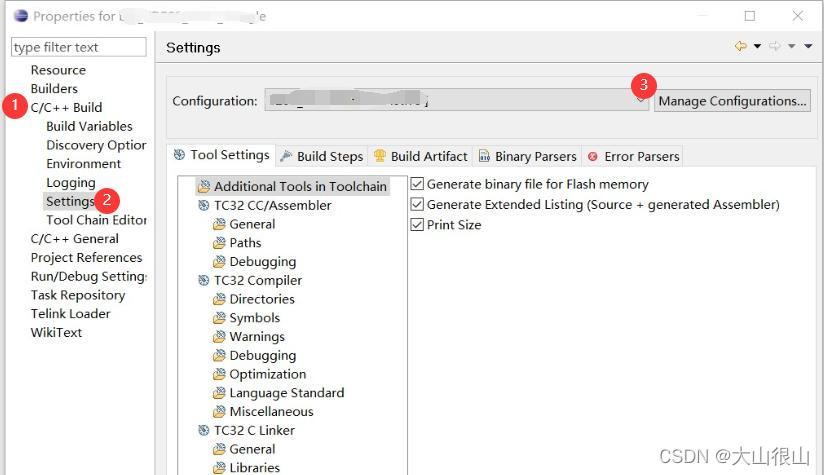Maximize the Properties window
Viewport: 824px width, 475px height.
[750, 16]
